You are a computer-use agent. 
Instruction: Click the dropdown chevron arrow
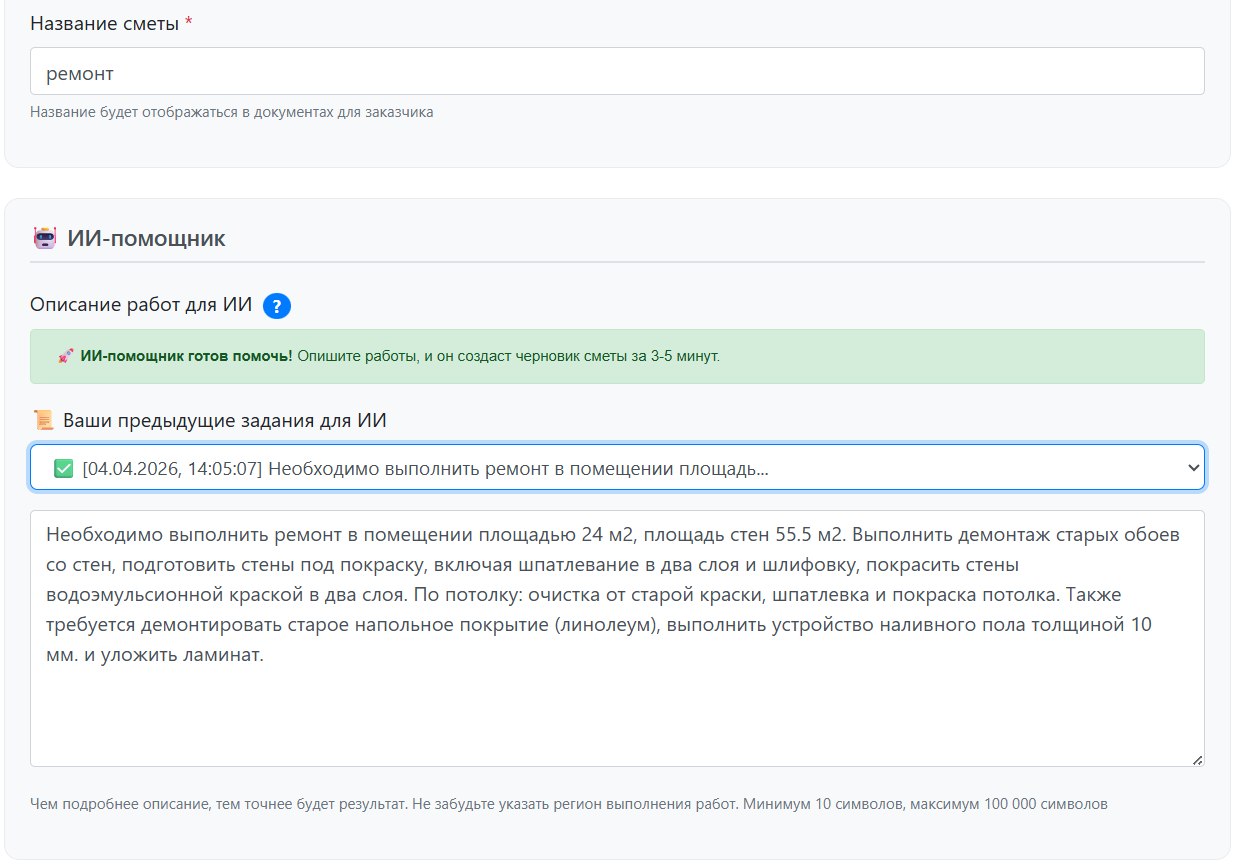1191,468
